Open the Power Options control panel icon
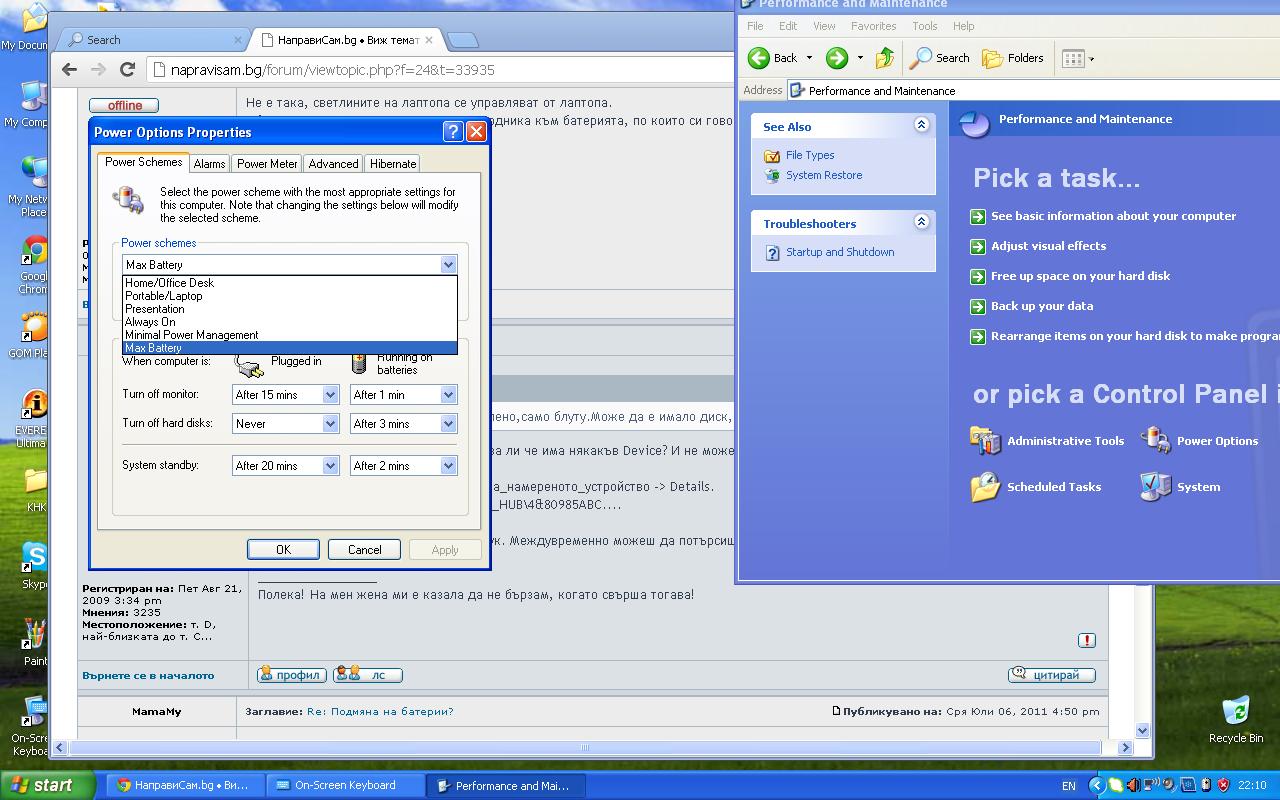This screenshot has width=1280, height=800. point(1157,441)
